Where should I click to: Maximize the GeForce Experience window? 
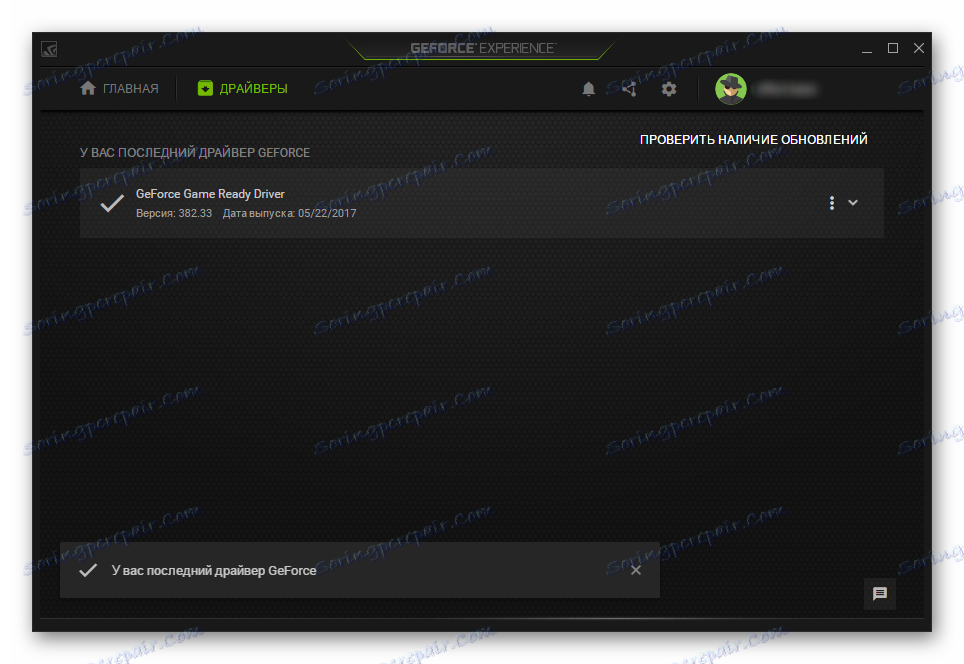(893, 48)
